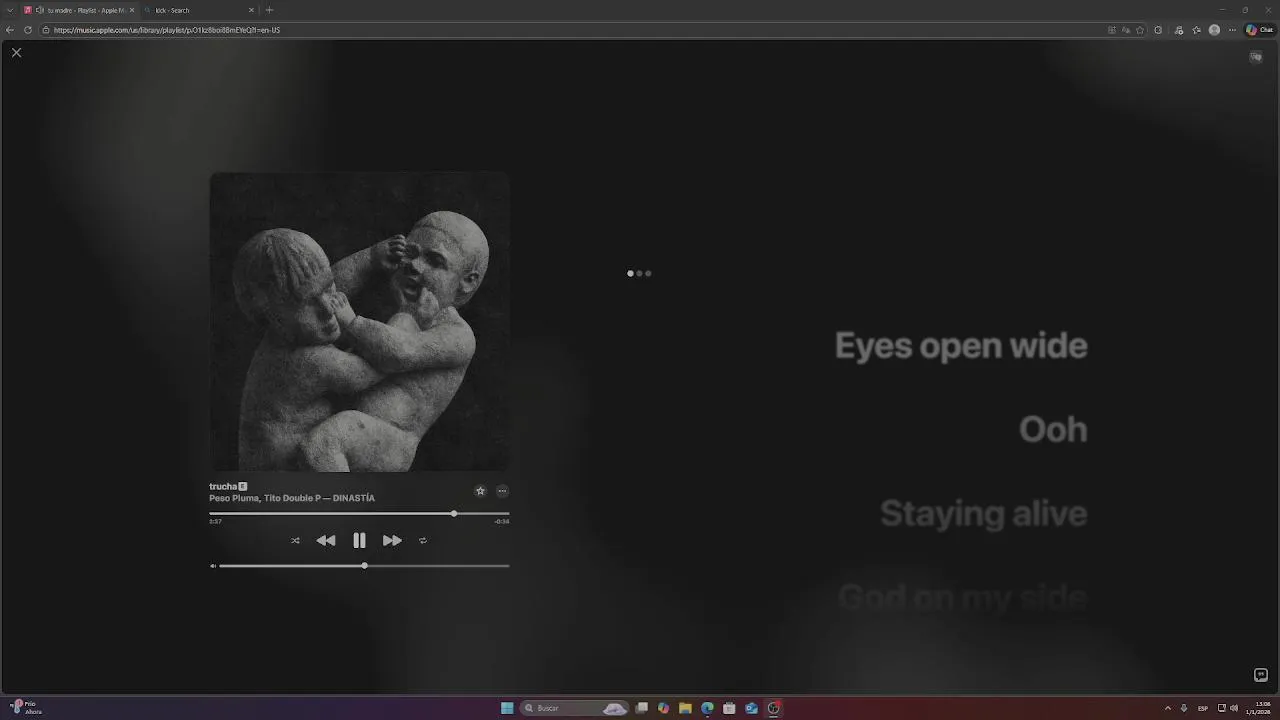Click the browser address bar URL
The width and height of the screenshot is (1280, 720).
[167, 30]
